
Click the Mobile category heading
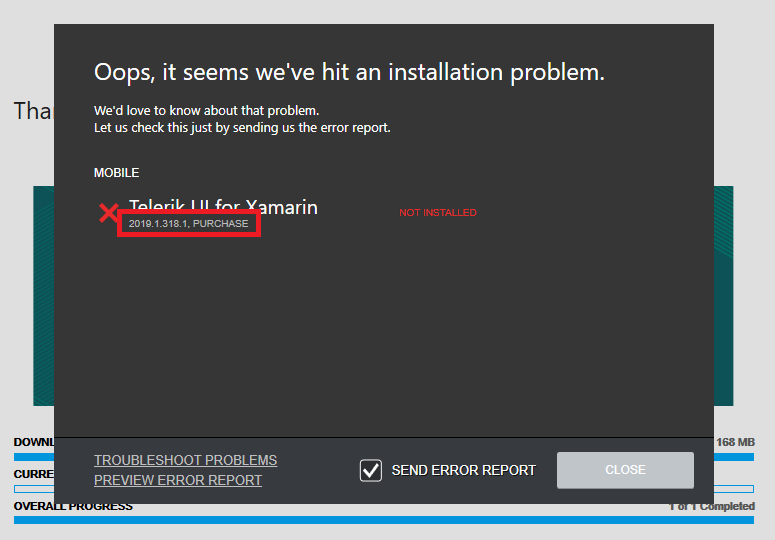tap(116, 173)
